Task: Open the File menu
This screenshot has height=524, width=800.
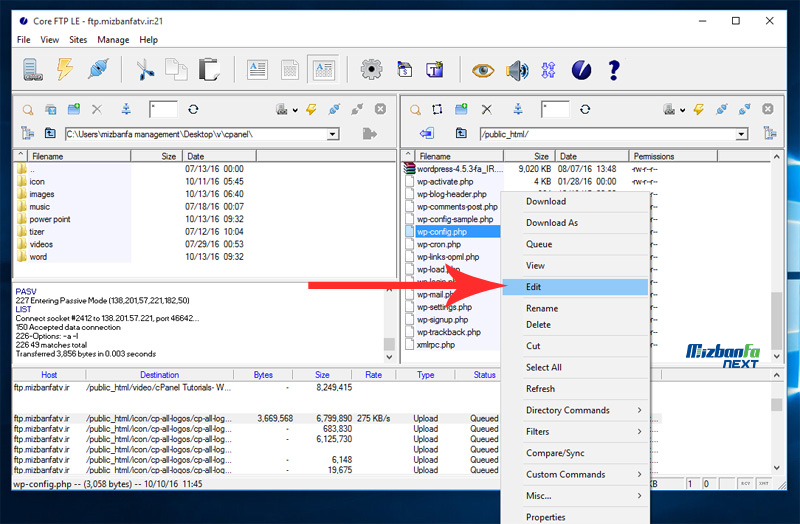Action: coord(23,40)
